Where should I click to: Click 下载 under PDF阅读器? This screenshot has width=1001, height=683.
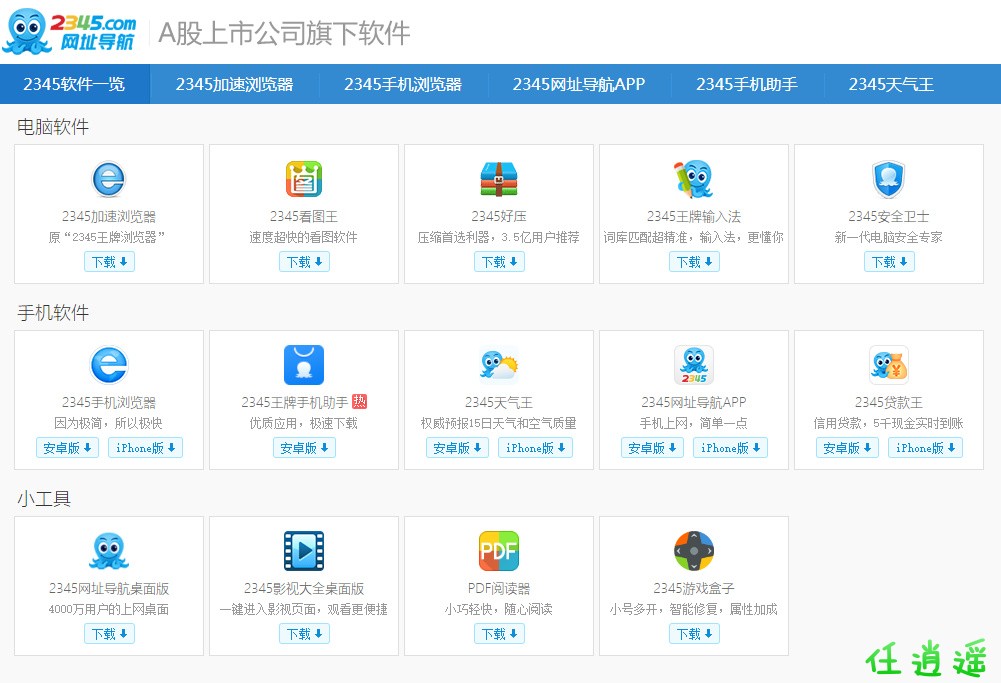pos(499,634)
